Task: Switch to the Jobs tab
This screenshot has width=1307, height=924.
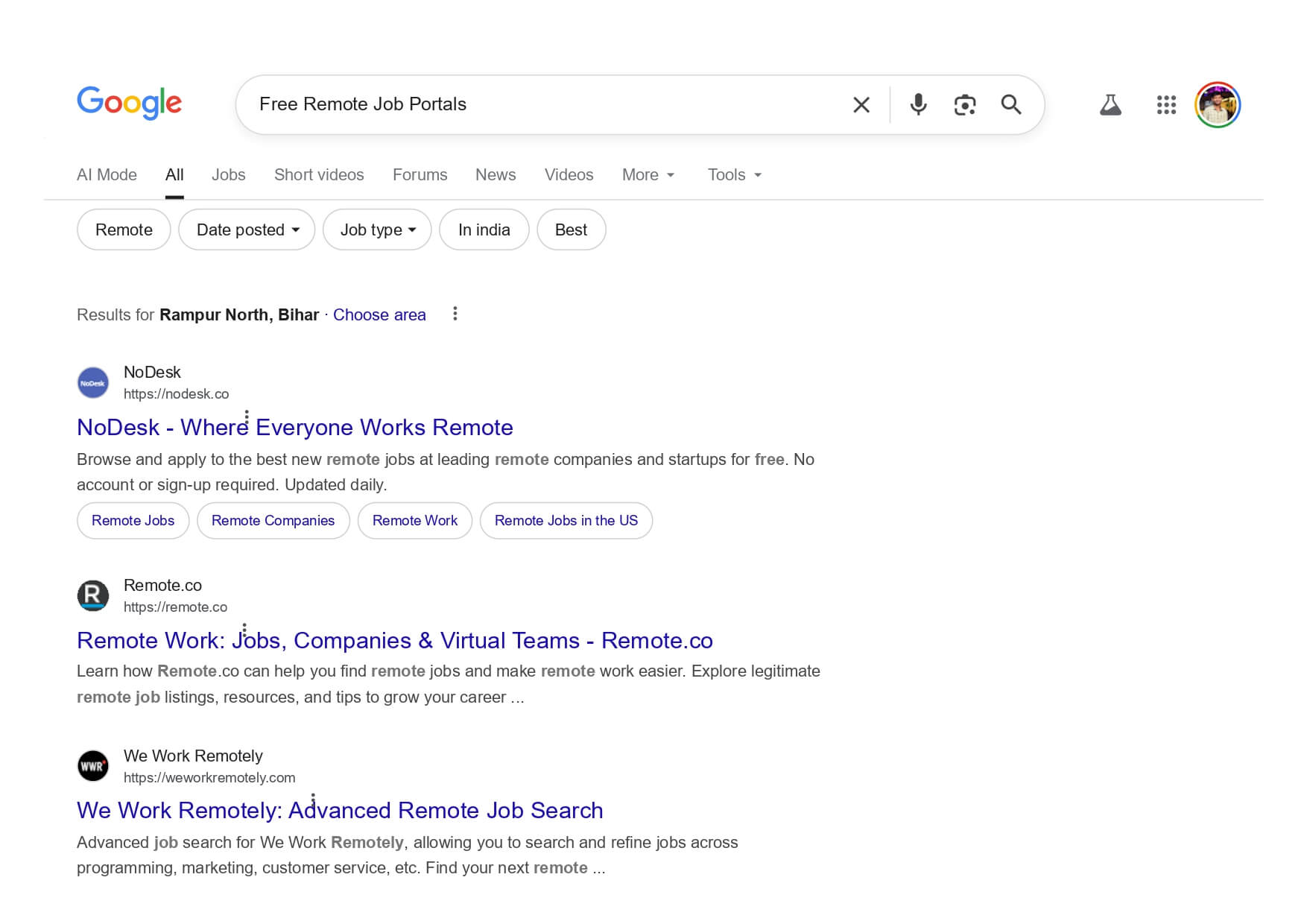Action: pyautogui.click(x=228, y=175)
